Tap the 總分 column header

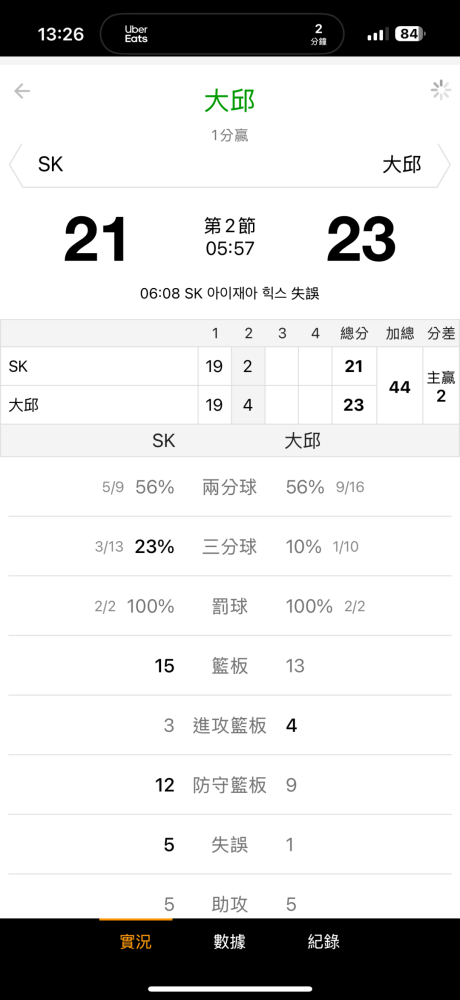pyautogui.click(x=354, y=334)
